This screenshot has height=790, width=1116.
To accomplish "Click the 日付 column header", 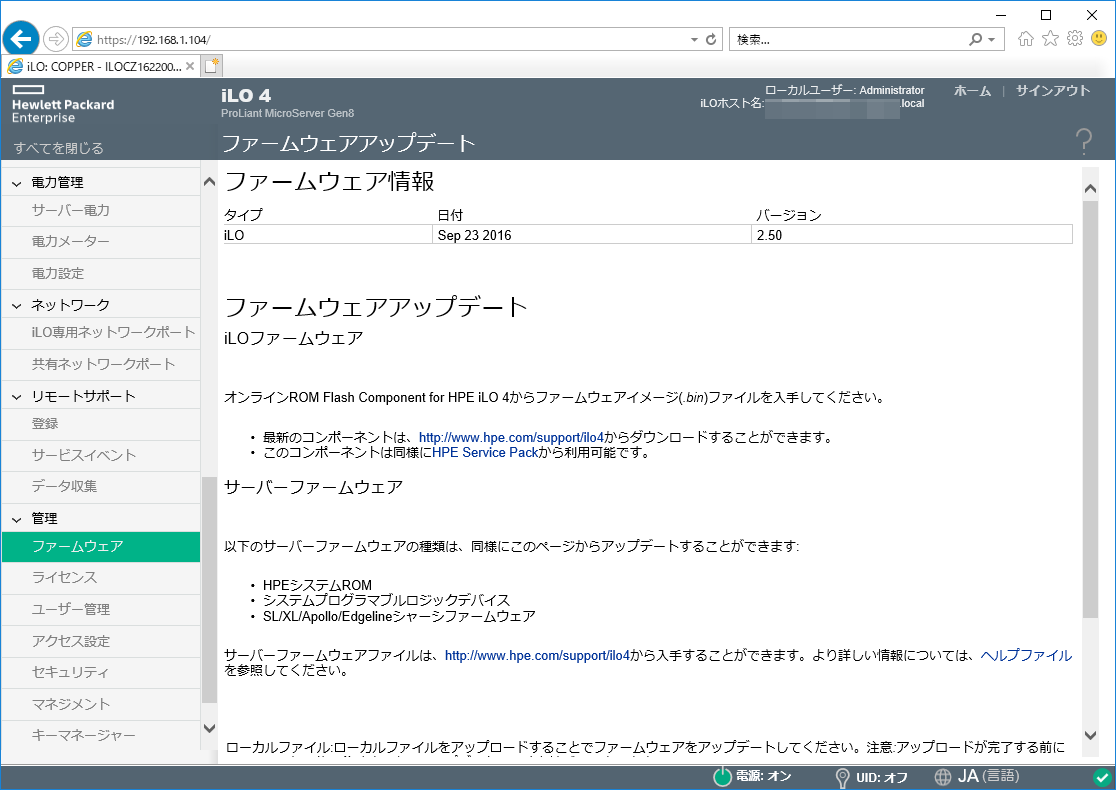I will pos(450,215).
